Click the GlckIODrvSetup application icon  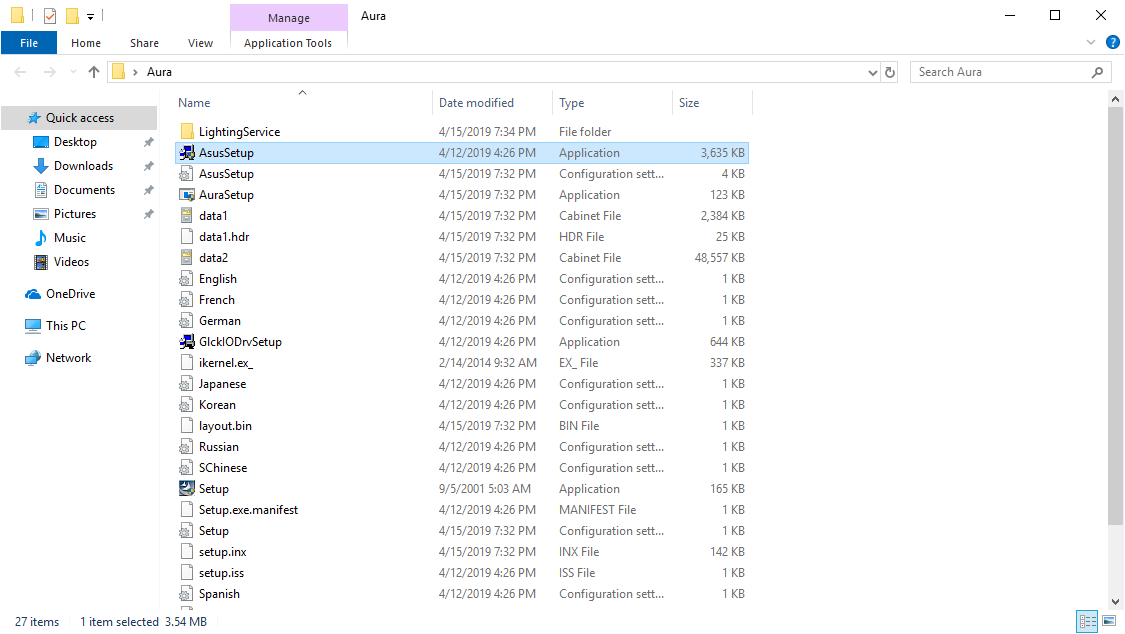pyautogui.click(x=187, y=342)
